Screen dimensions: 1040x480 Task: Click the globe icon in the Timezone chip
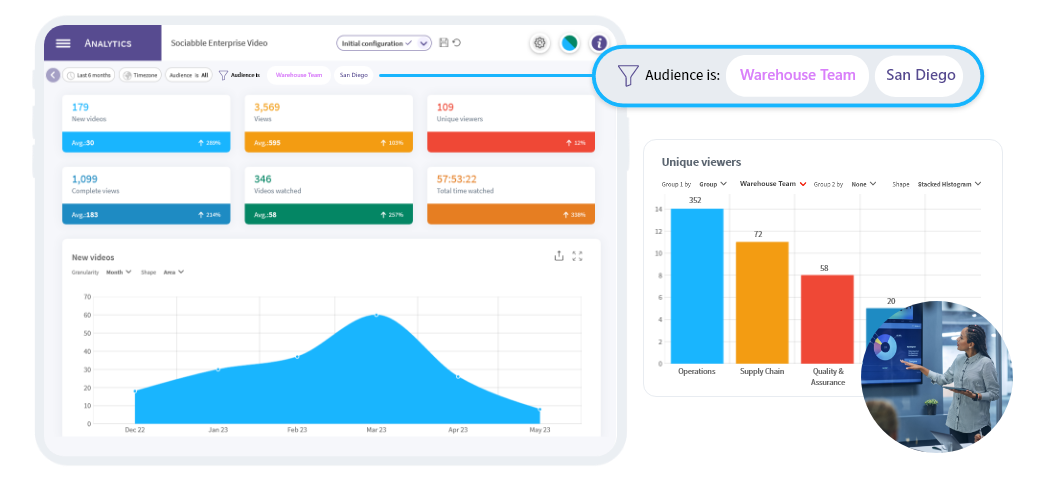click(x=127, y=76)
